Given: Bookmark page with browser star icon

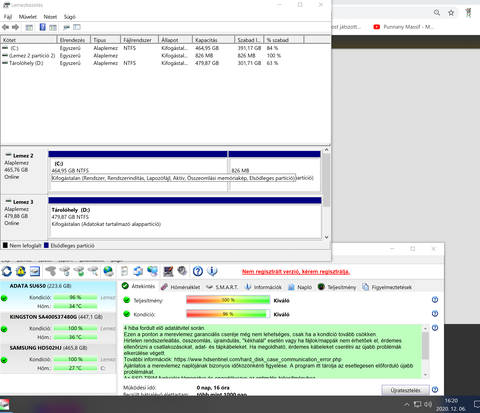Looking at the screenshot, I should tap(451, 13).
